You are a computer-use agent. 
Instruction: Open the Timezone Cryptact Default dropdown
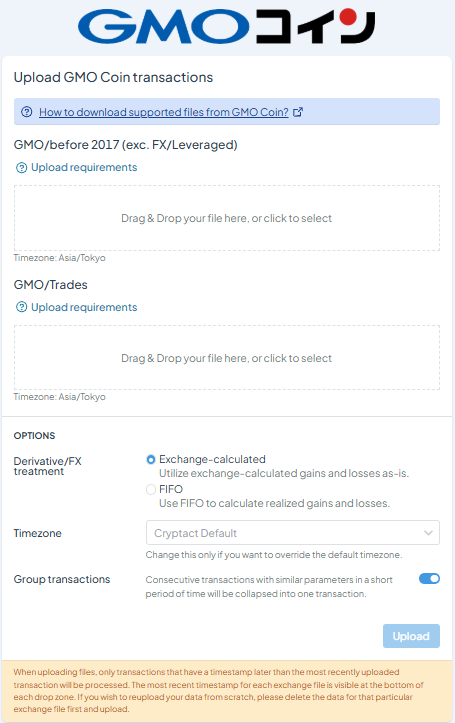293,533
